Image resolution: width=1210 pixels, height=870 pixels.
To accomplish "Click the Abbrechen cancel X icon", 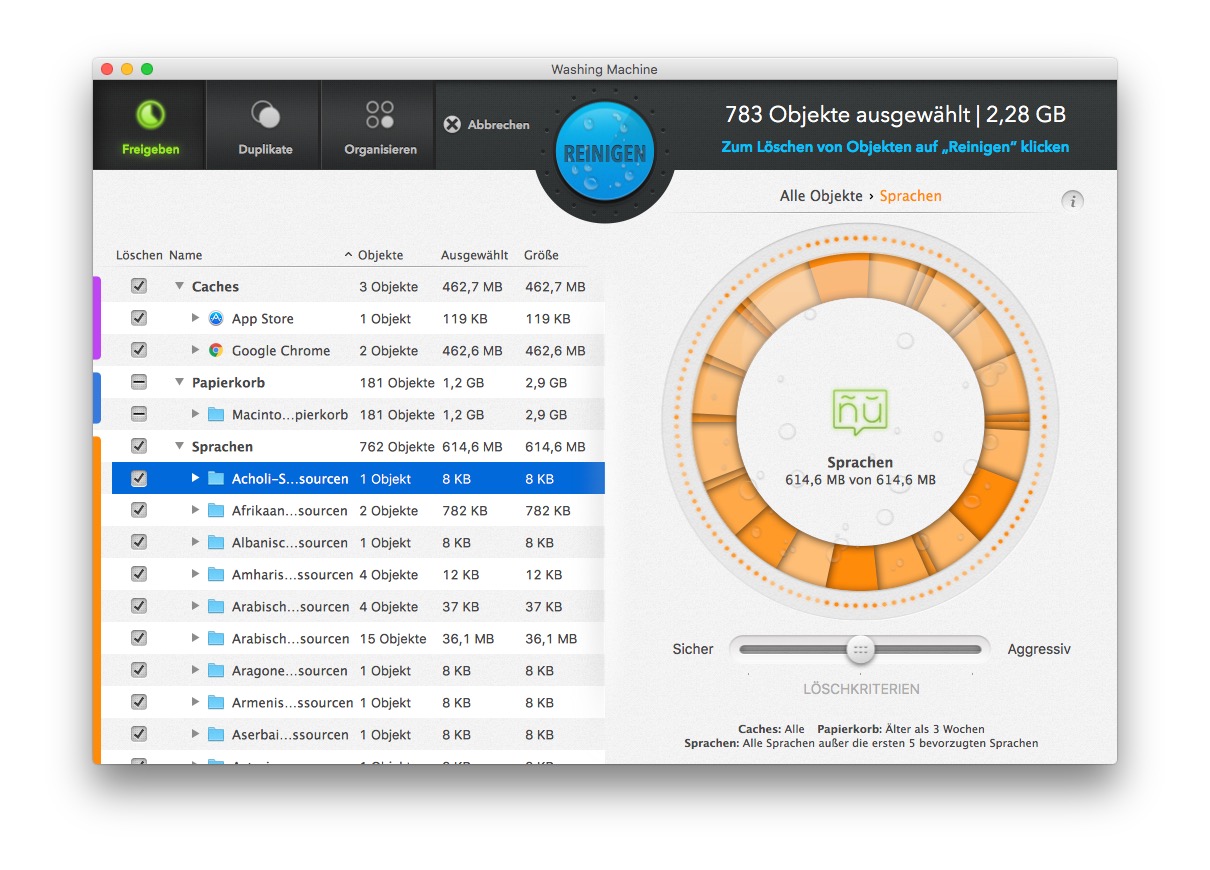I will click(452, 125).
